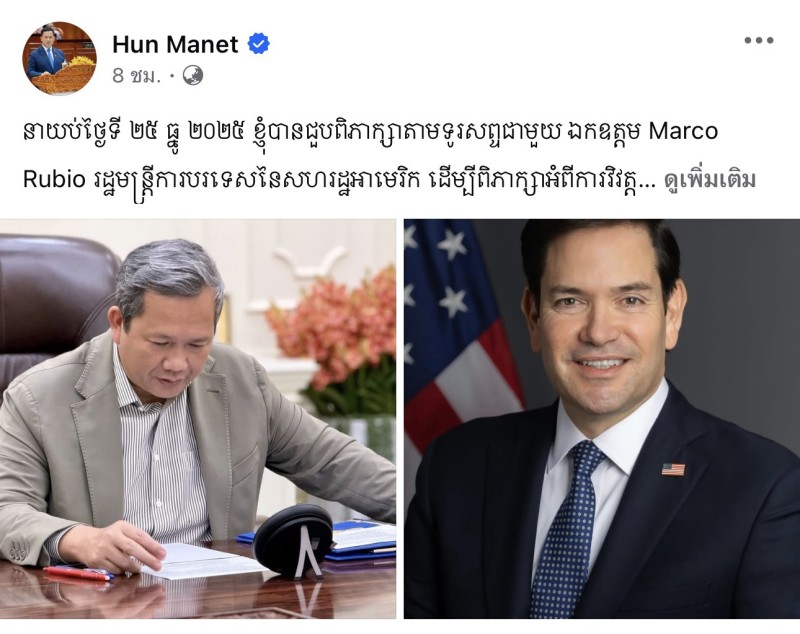800x634 pixels.
Task: Click the blue verified badge
Action: pos(259,44)
